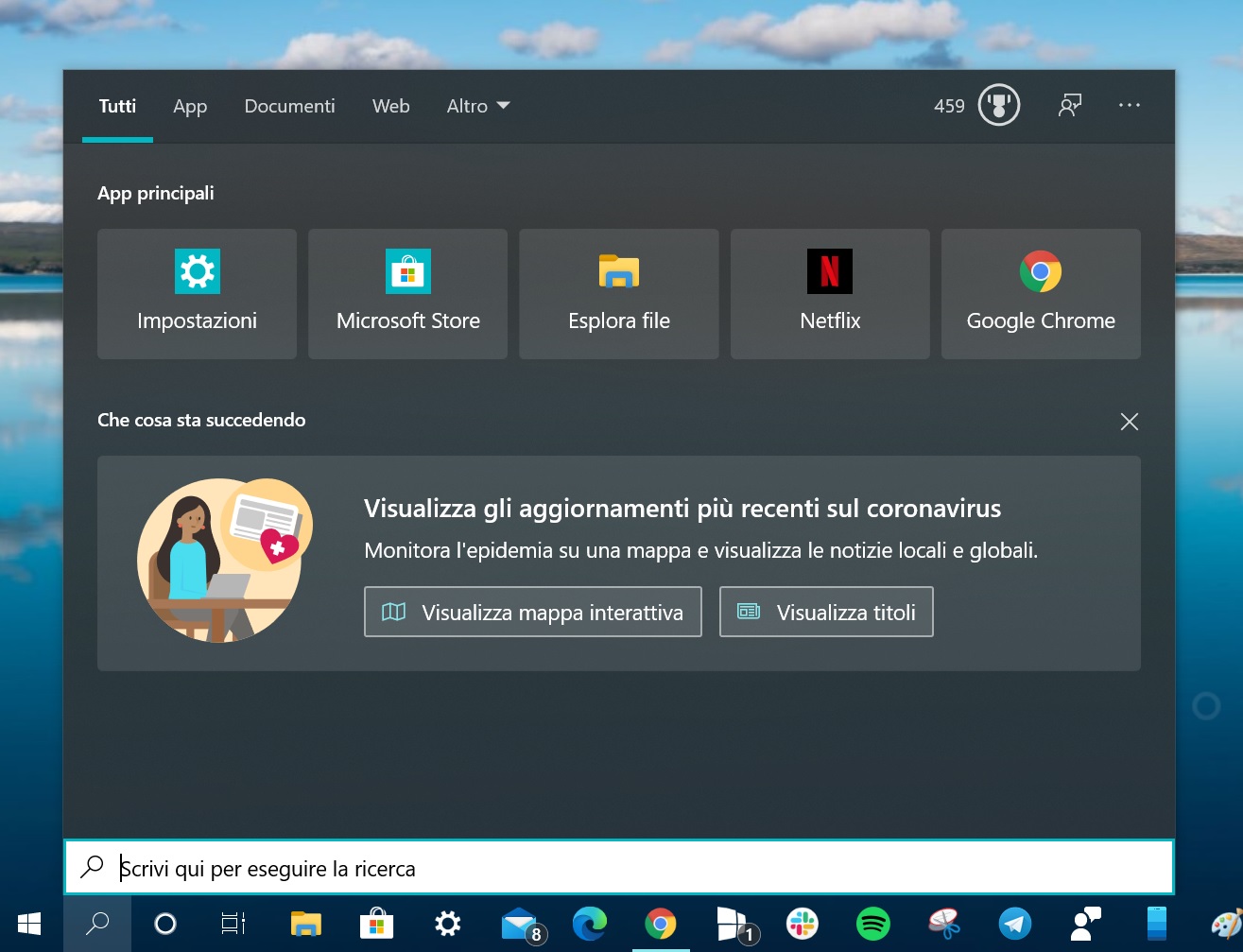Screen dimensions: 1243x952
Task: Open File Explorer from taskbar
Action: [305, 924]
